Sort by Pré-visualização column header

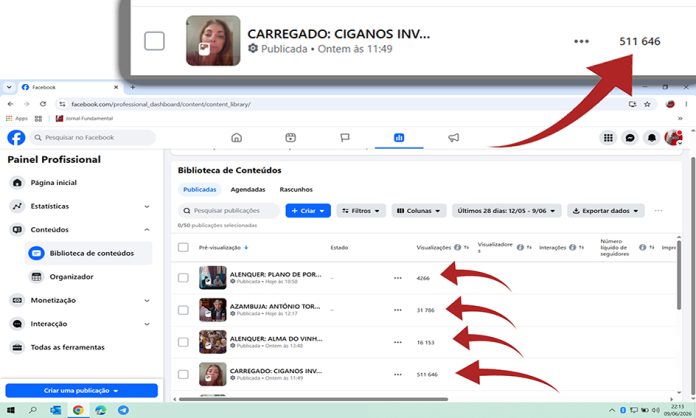pyautogui.click(x=223, y=248)
